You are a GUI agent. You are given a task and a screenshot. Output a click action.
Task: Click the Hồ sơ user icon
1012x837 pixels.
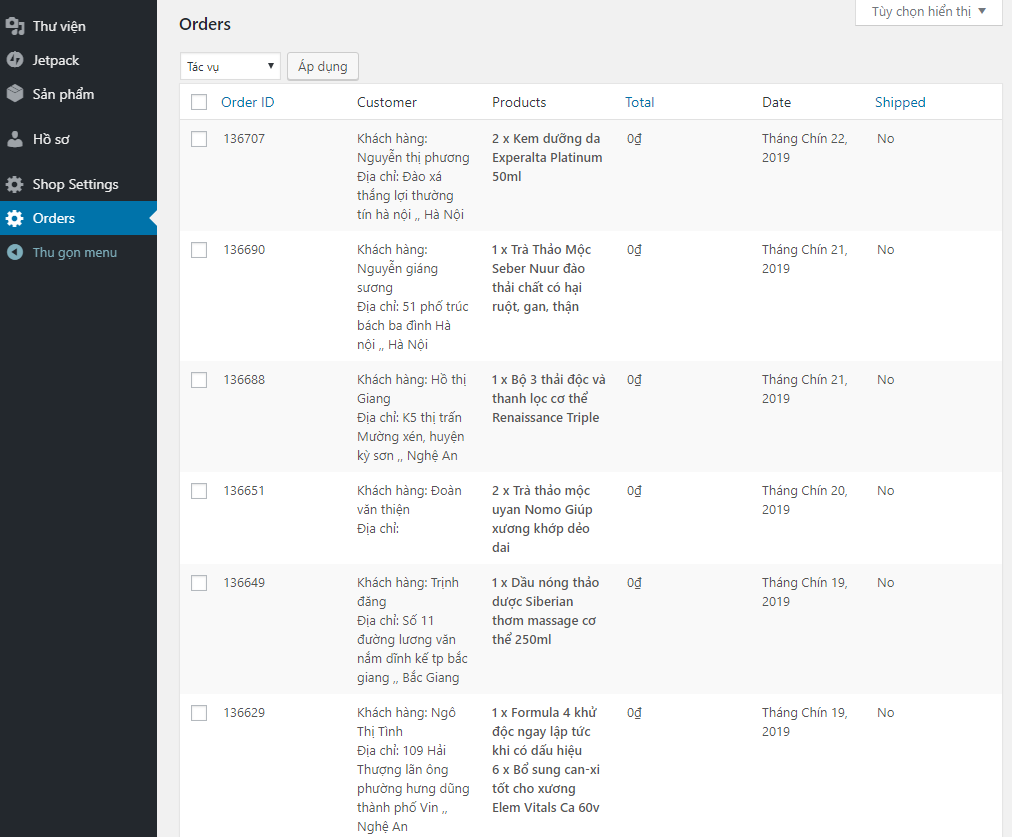click(15, 139)
